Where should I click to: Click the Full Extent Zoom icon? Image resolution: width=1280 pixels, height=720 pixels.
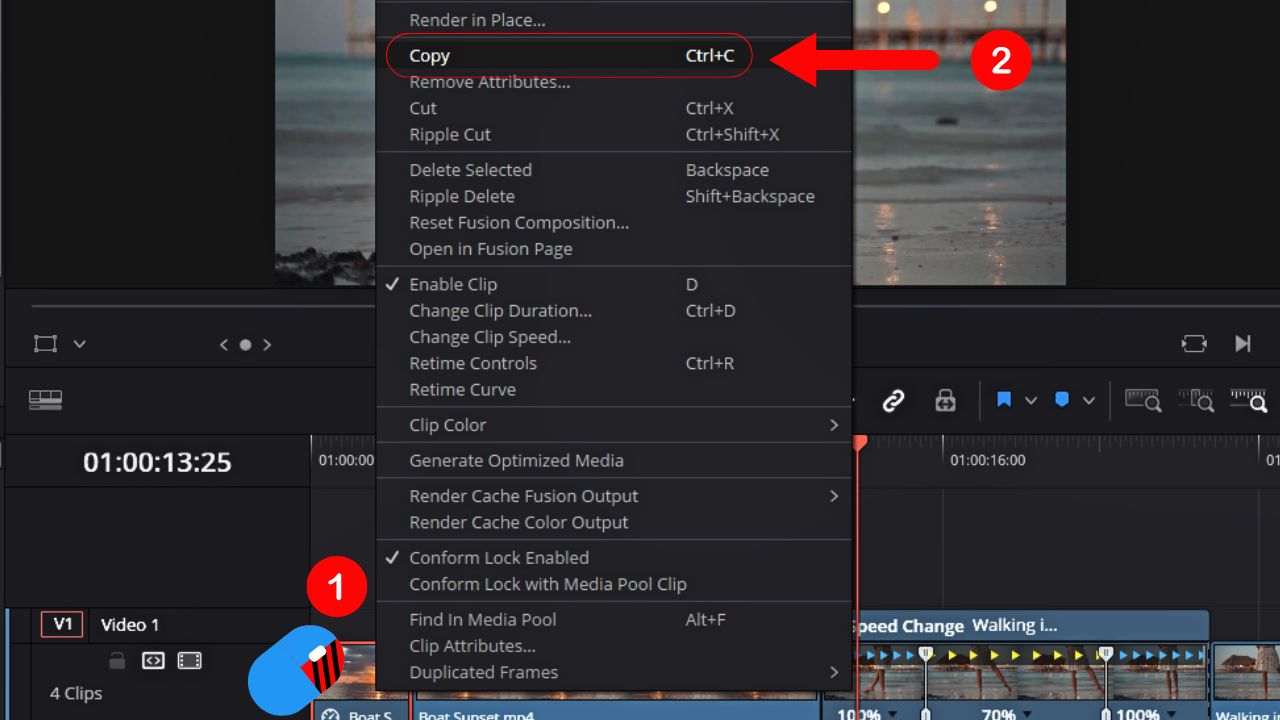coord(1143,399)
